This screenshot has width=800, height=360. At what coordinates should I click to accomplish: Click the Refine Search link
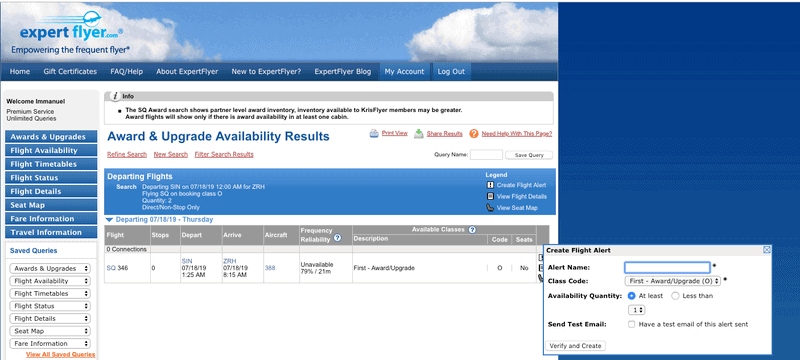tap(127, 155)
